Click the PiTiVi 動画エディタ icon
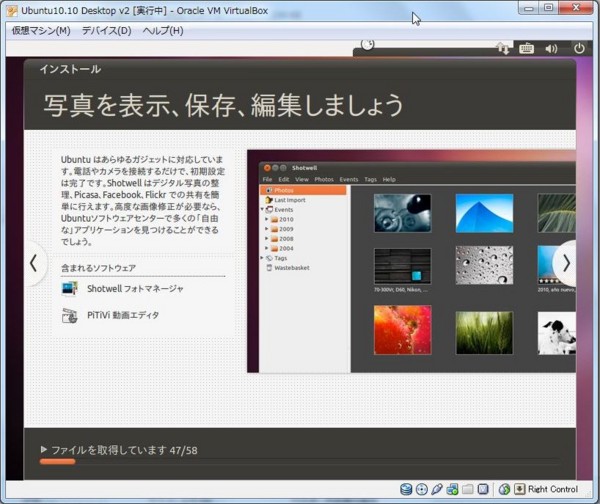Screen dimensions: 600x504 point(69,316)
